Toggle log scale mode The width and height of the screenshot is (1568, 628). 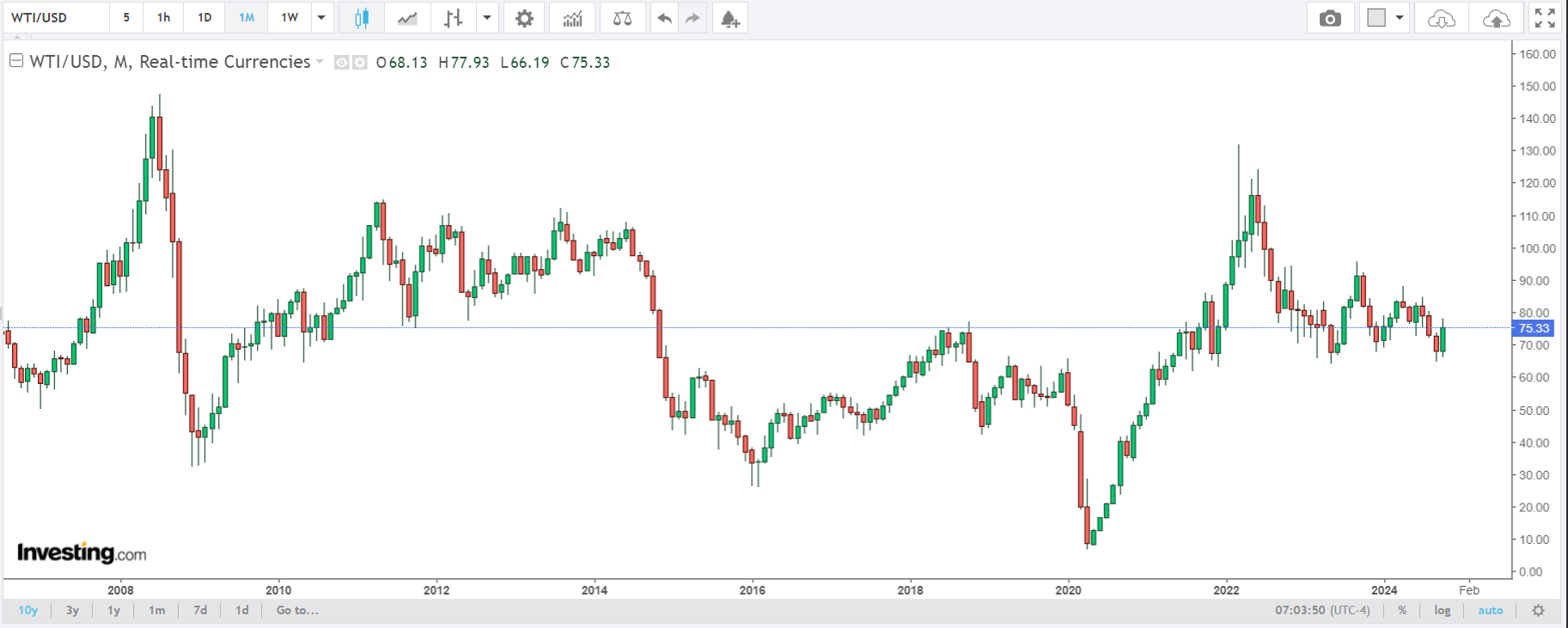coord(1443,611)
